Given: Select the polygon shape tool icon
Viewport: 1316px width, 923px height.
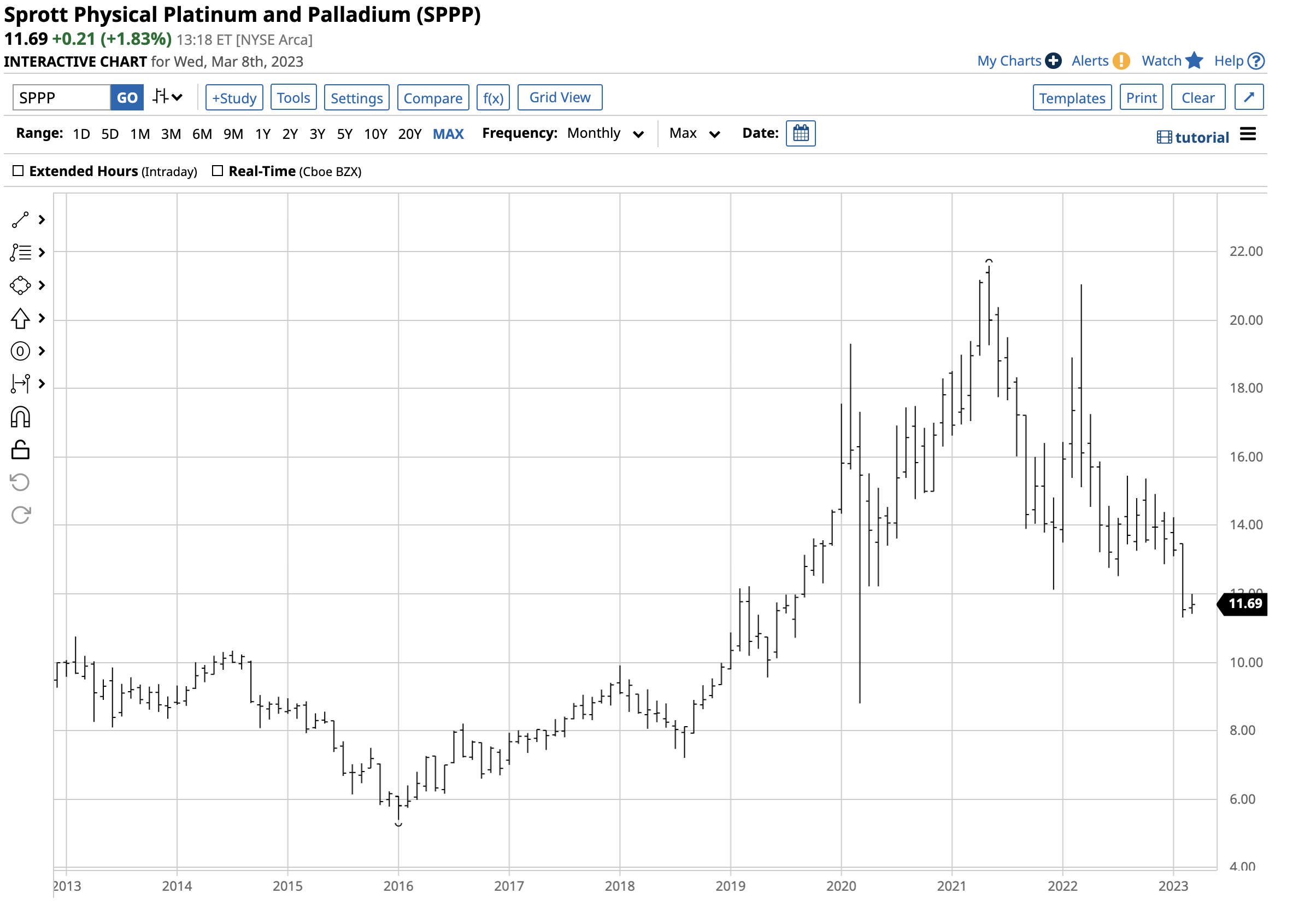Looking at the screenshot, I should point(20,285).
